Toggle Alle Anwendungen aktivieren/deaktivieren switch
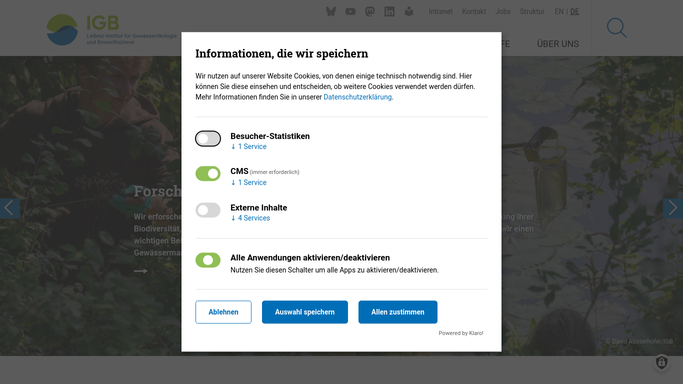683x384 pixels. click(208, 260)
